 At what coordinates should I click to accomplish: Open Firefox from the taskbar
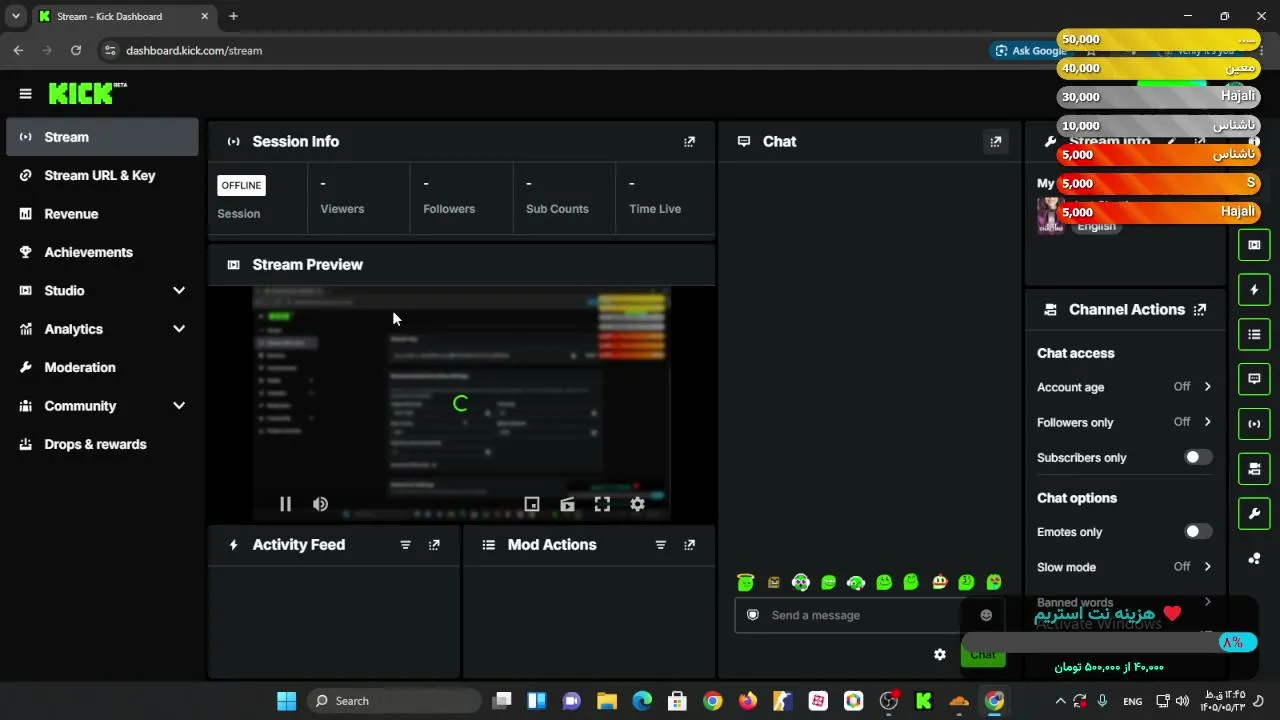click(x=748, y=701)
